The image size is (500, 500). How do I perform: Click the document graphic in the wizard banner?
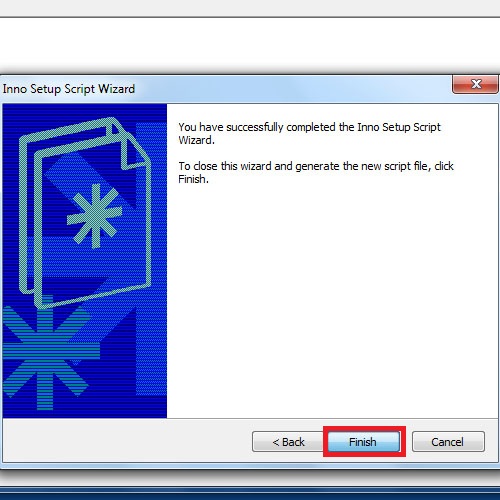(x=85, y=213)
